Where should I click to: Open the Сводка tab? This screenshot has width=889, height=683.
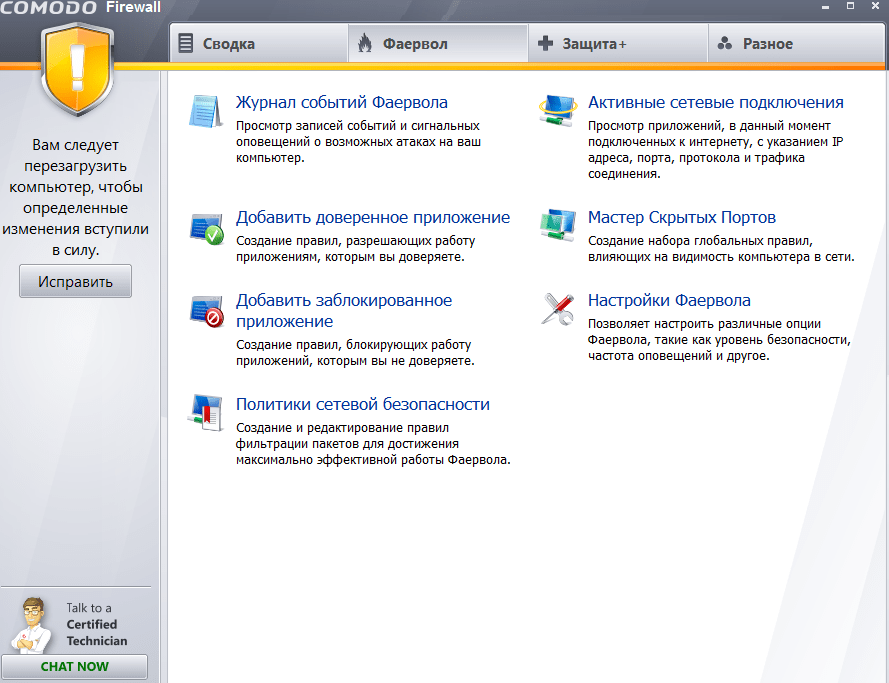pos(259,44)
